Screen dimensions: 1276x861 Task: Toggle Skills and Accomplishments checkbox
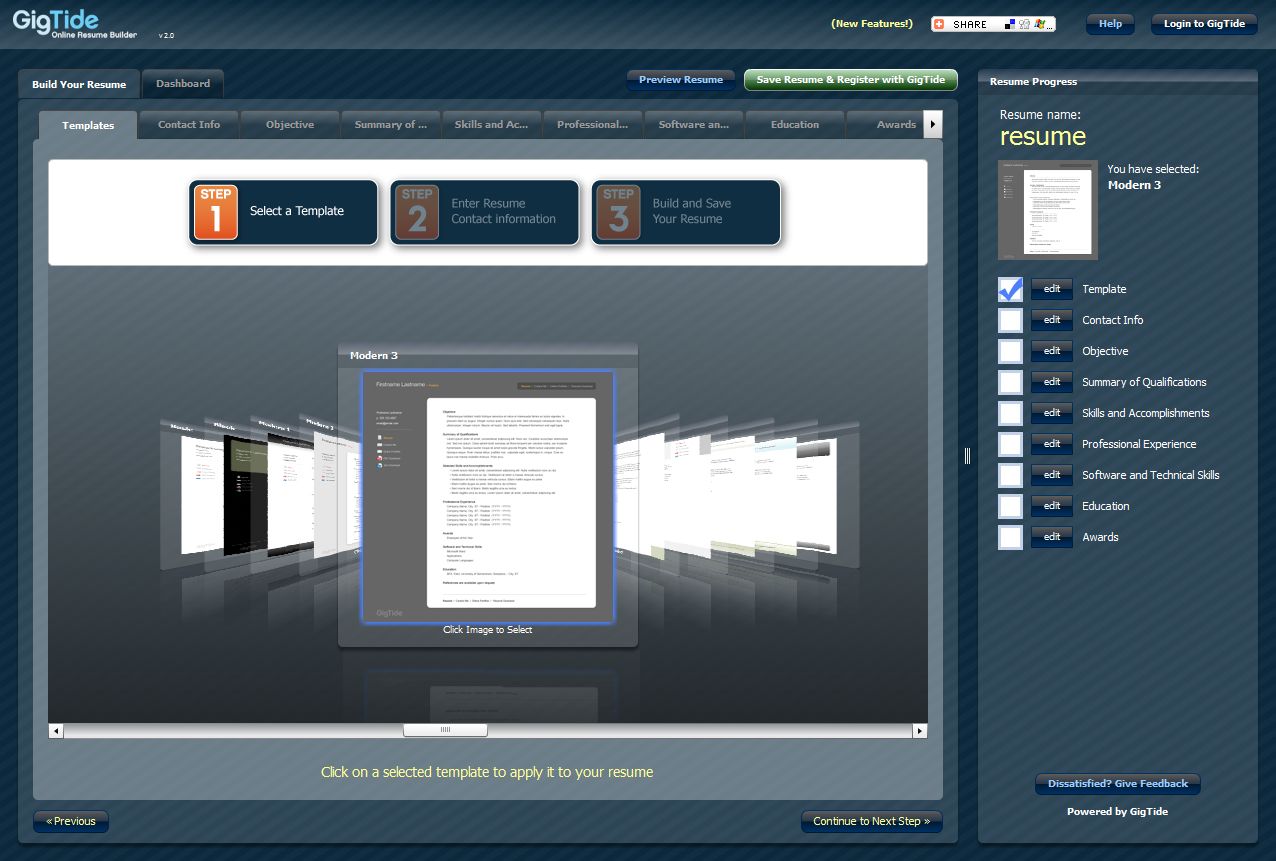coord(1011,413)
